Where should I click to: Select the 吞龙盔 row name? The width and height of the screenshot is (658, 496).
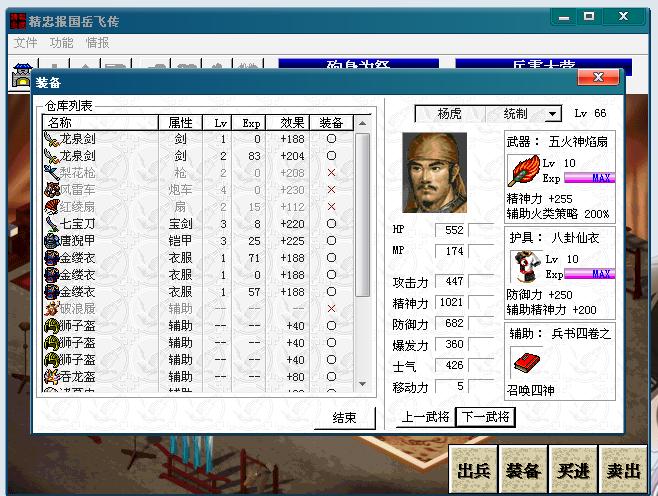click(78, 376)
